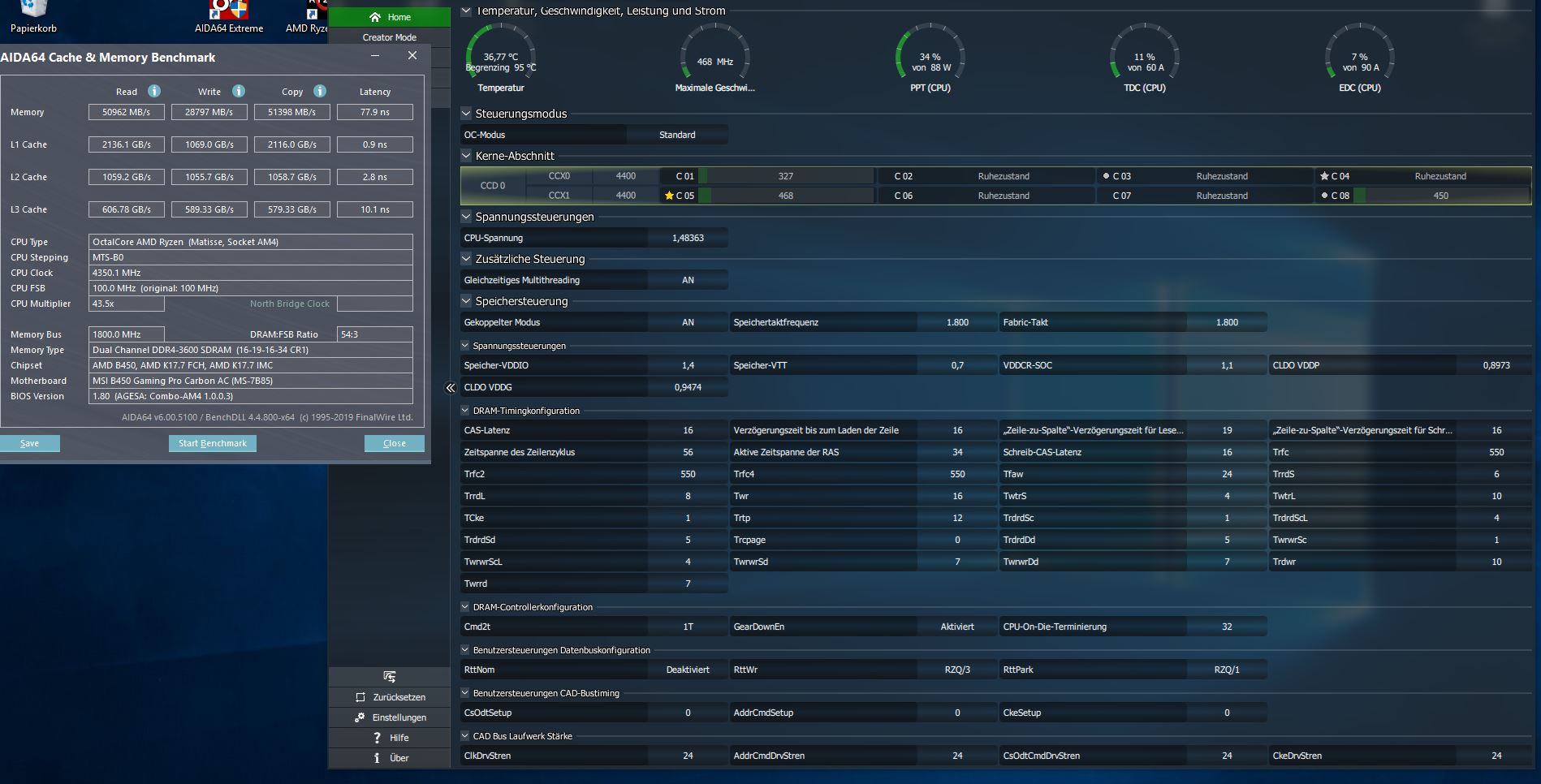Click Start Benchmark
This screenshot has width=1541, height=784.
click(x=213, y=443)
